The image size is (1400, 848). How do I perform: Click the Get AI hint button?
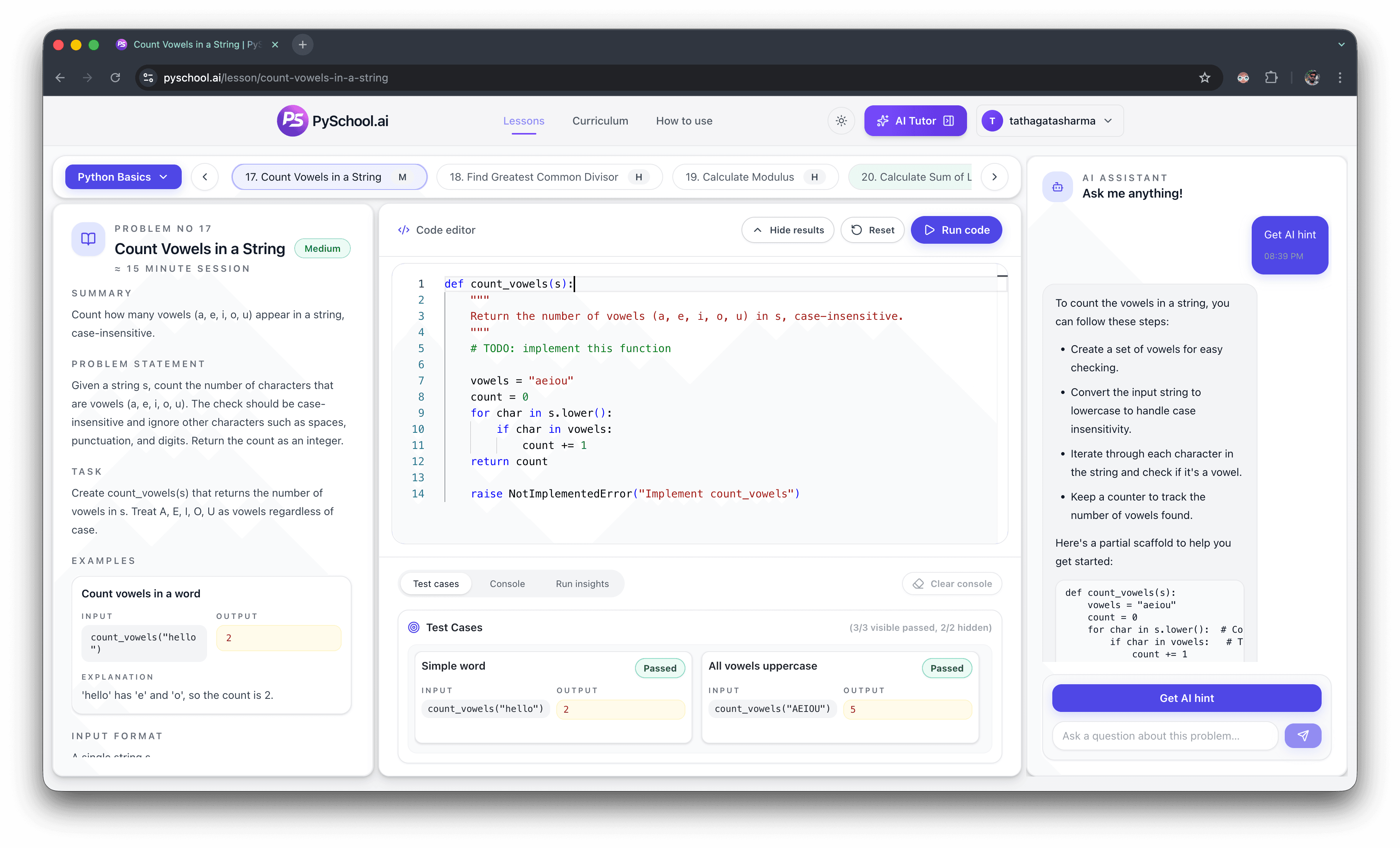pos(1186,698)
